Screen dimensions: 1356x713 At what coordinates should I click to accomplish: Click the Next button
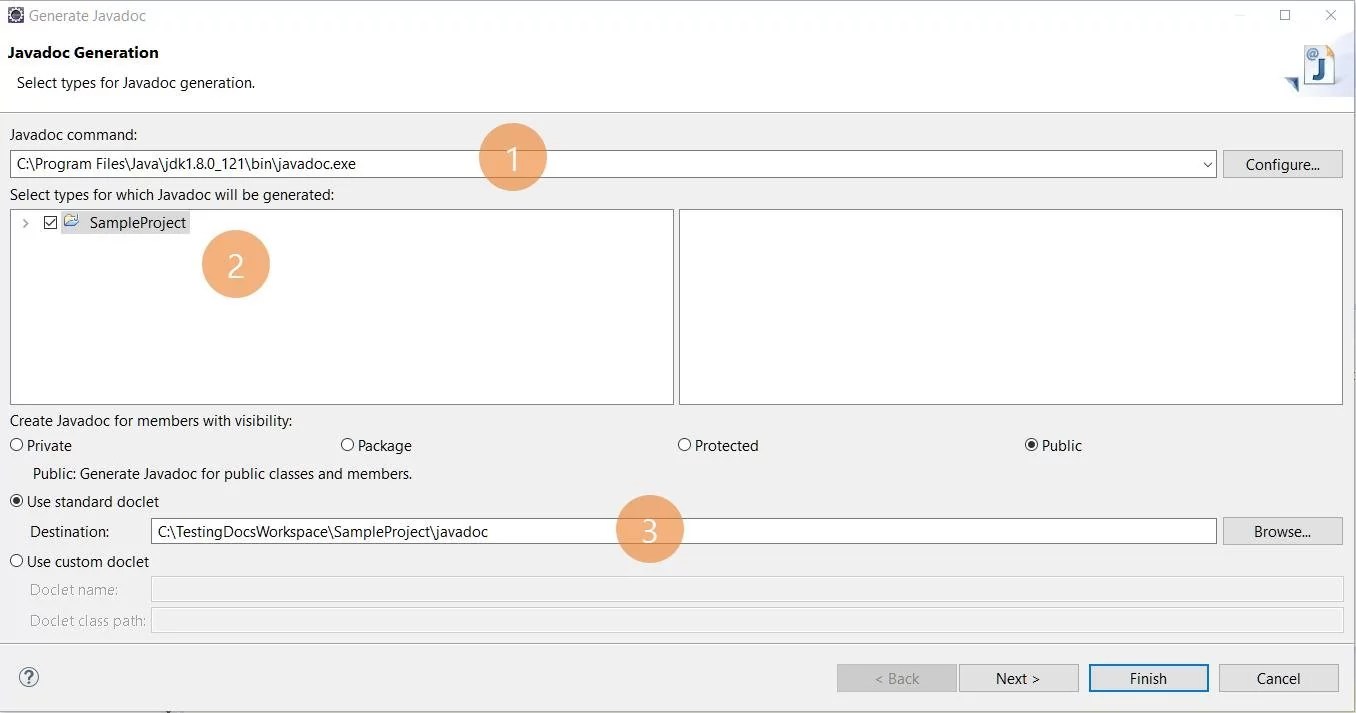point(1018,677)
